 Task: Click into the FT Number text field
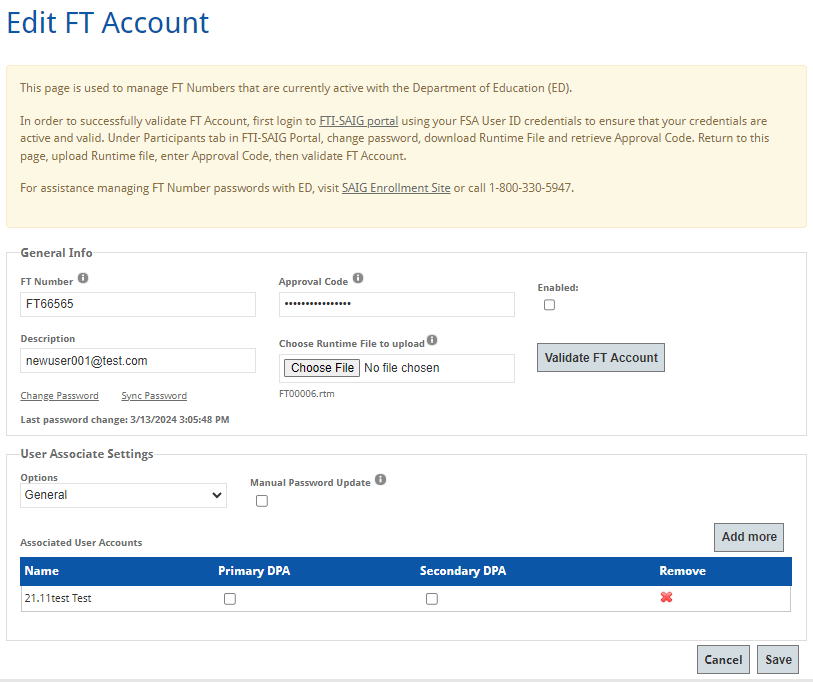138,305
